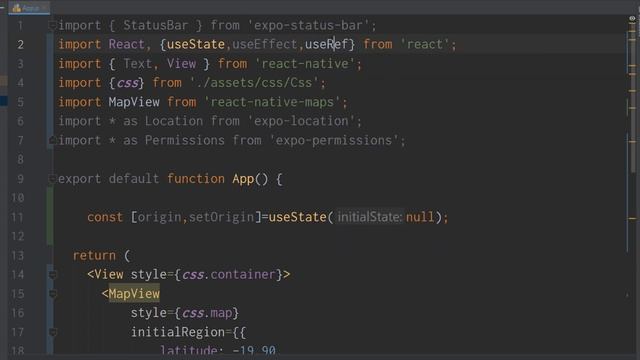
Task: Collapse the initialRegion object at line 17
Action: [52, 332]
